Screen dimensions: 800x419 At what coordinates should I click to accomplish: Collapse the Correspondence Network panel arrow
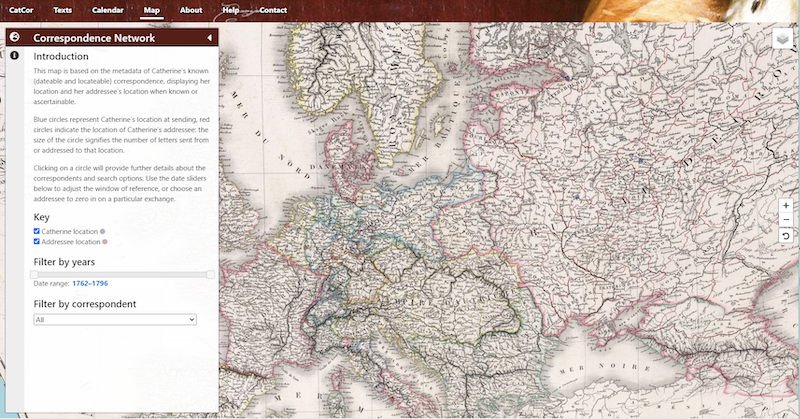pyautogui.click(x=209, y=38)
